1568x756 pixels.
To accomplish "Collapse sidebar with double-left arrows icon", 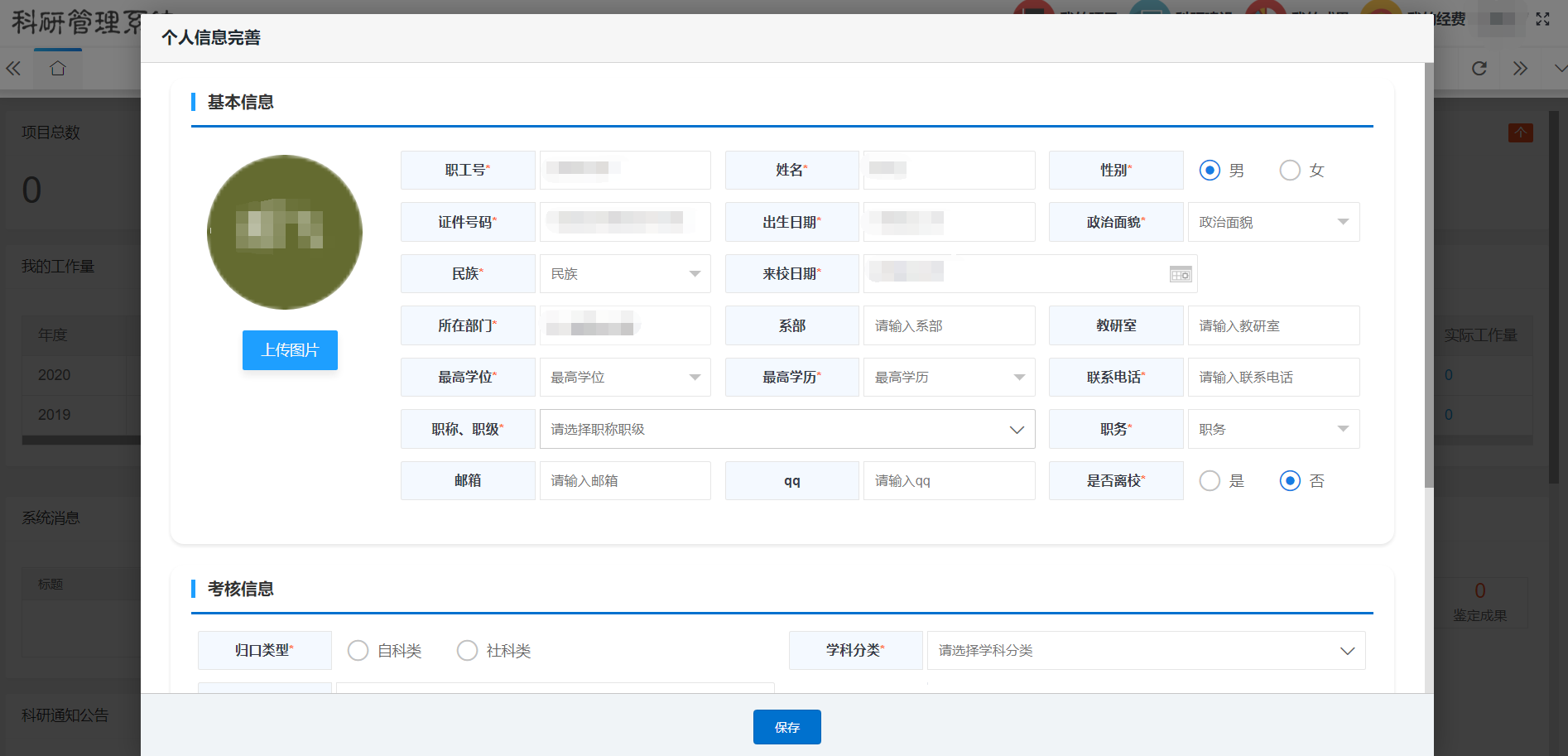I will click(x=14, y=69).
